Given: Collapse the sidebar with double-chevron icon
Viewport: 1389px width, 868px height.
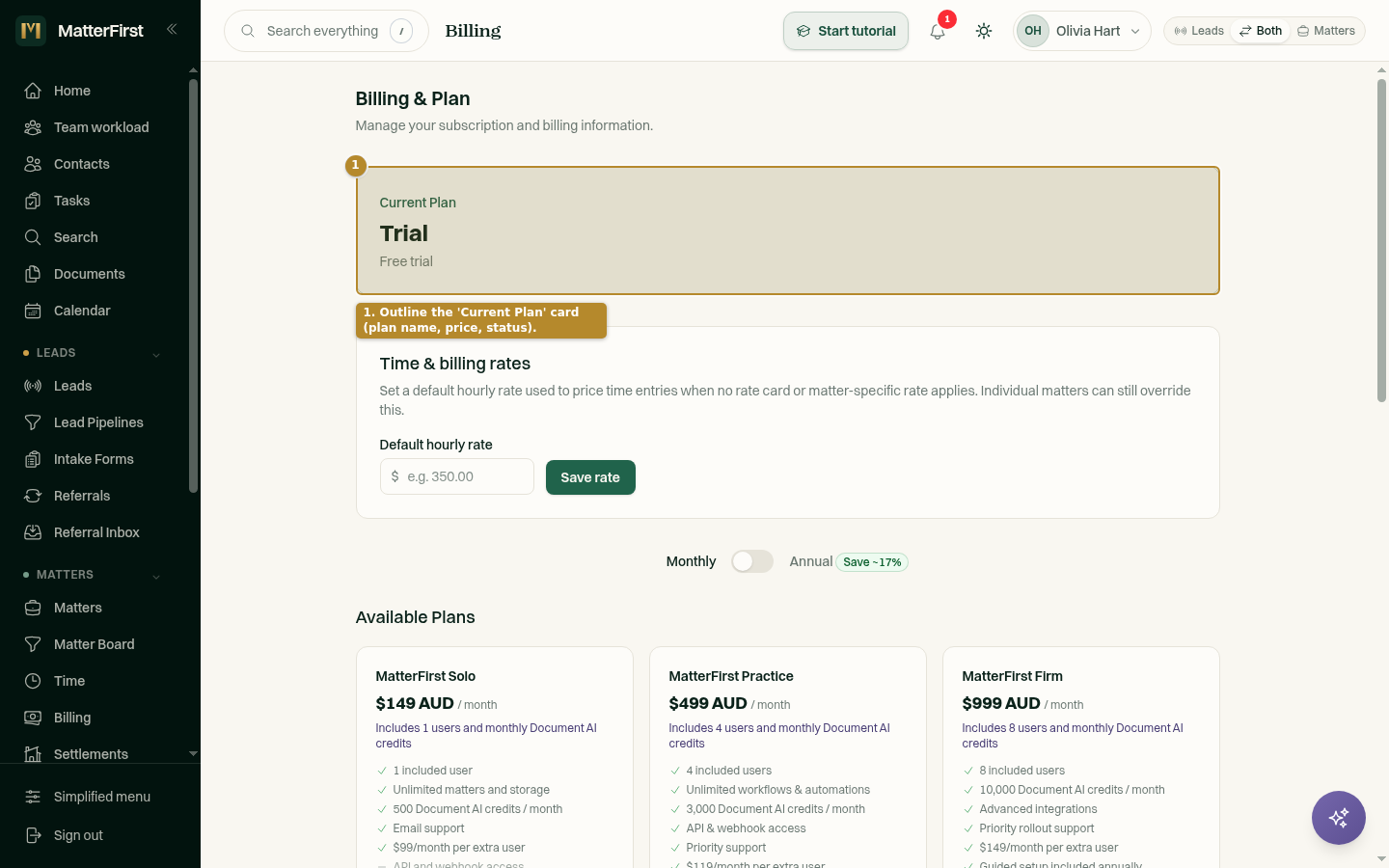Looking at the screenshot, I should (172, 30).
